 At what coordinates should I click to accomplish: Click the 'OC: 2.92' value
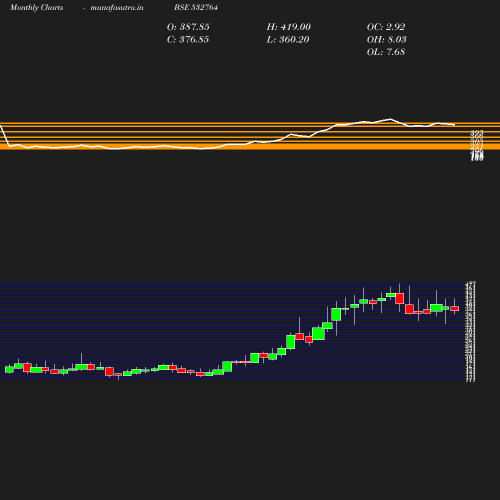coord(386,27)
